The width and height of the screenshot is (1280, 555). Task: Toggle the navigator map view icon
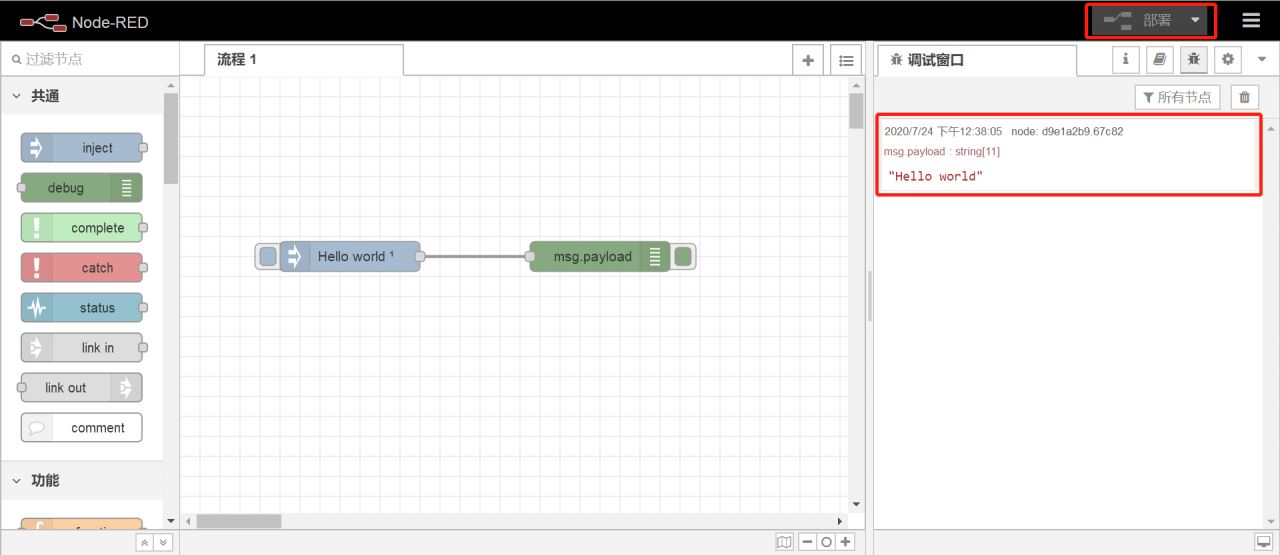785,542
